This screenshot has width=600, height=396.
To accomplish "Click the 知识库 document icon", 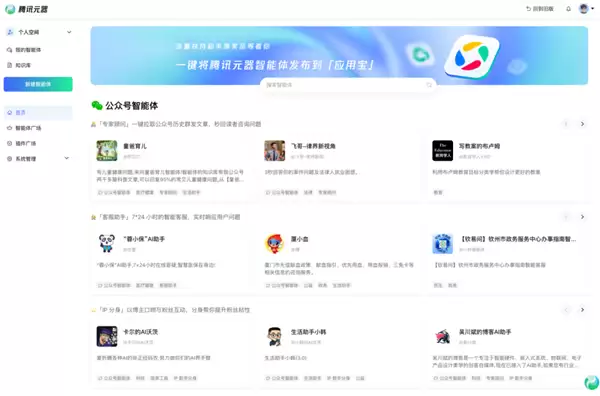I will (10, 65).
